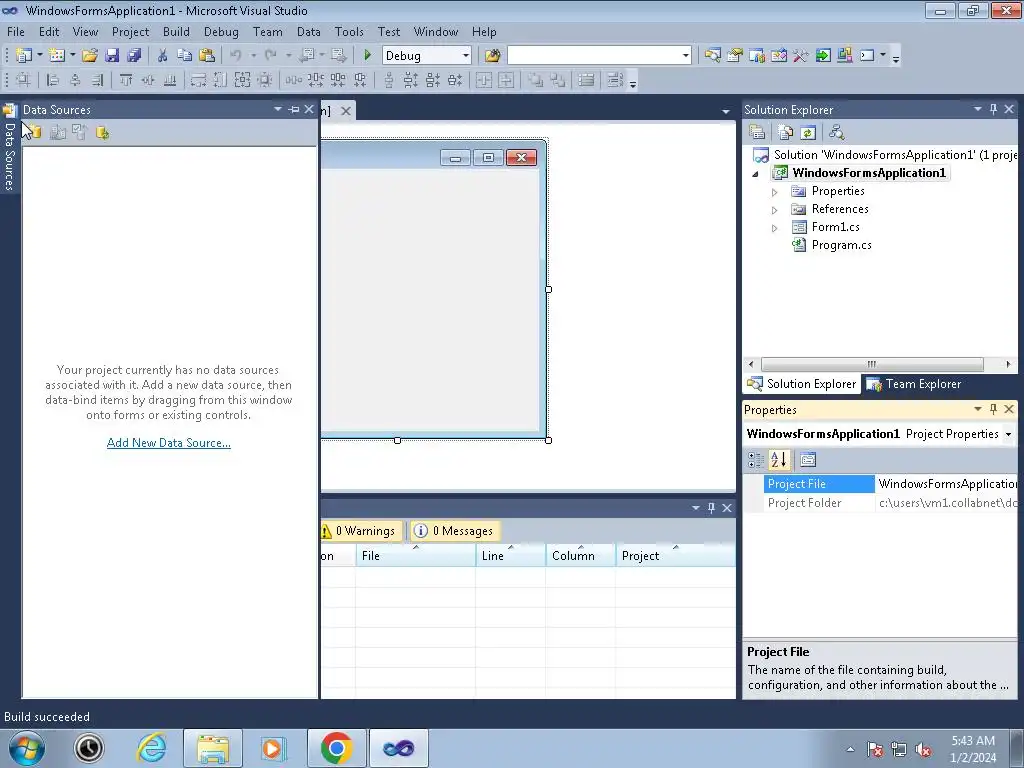Select the Project Folder property row
Viewport: 1024px width, 768px height.
point(880,503)
